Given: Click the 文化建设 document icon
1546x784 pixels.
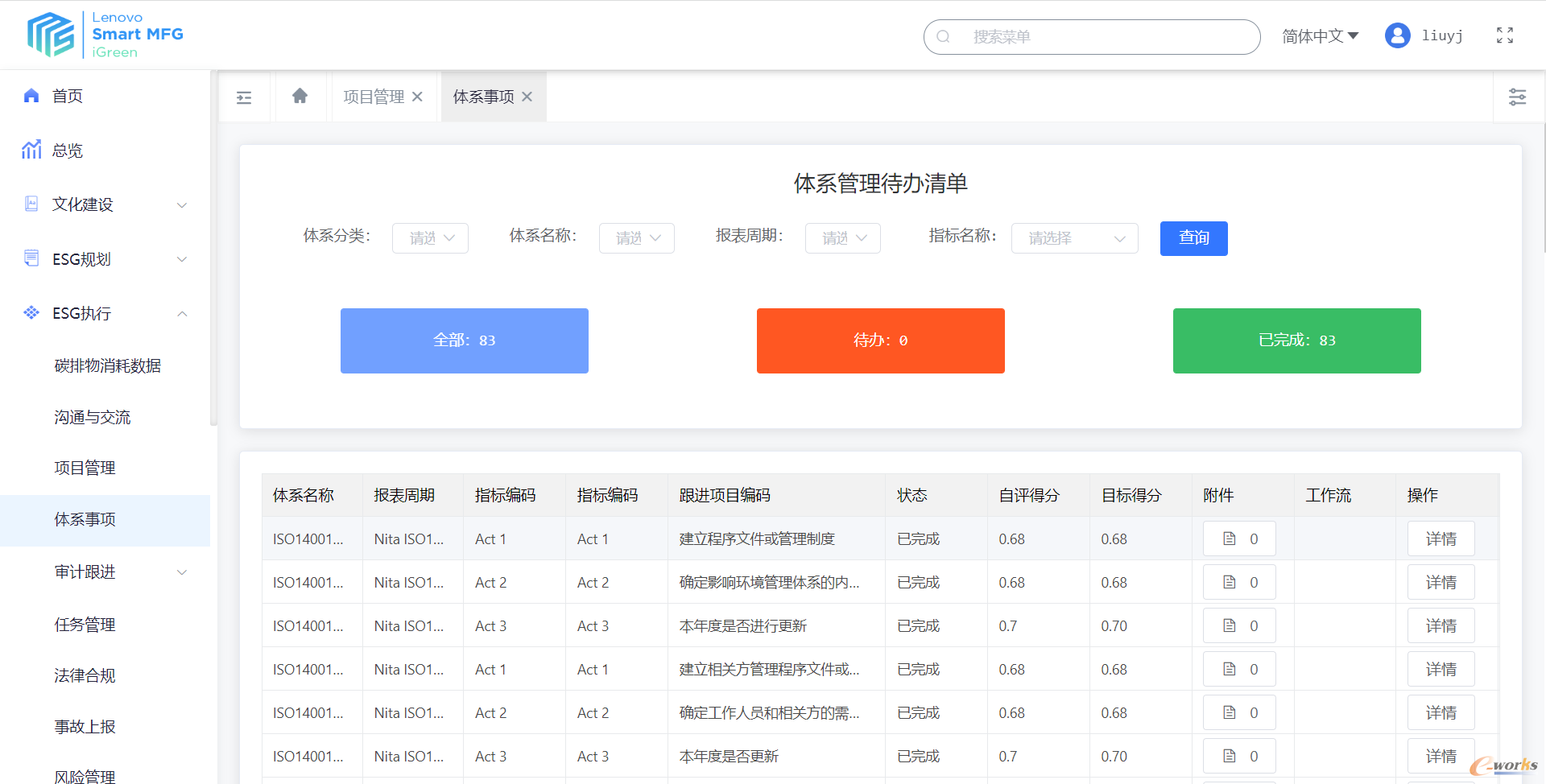Looking at the screenshot, I should tap(31, 204).
